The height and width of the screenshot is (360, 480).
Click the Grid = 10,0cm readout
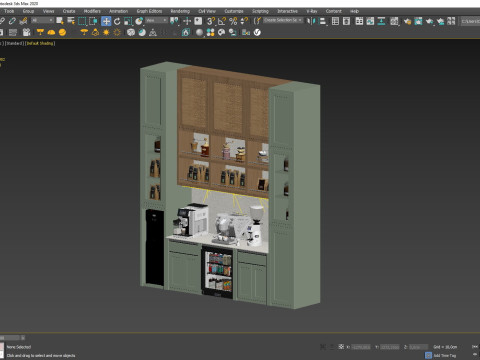coord(445,347)
